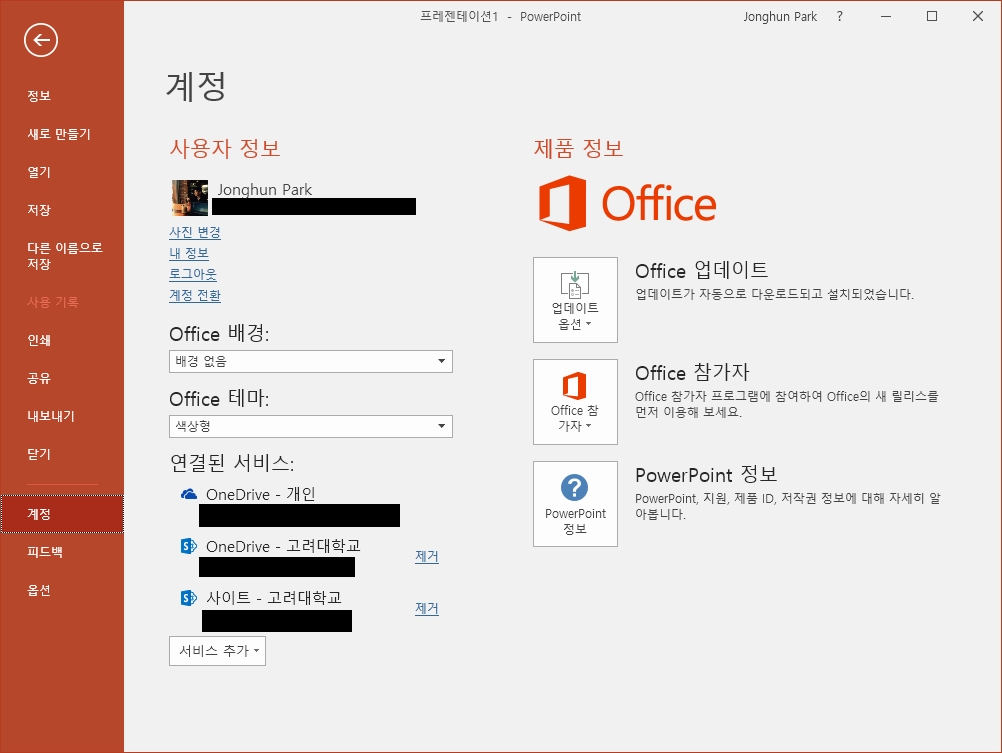Open the 공유 page
1002x753 pixels.
point(39,378)
